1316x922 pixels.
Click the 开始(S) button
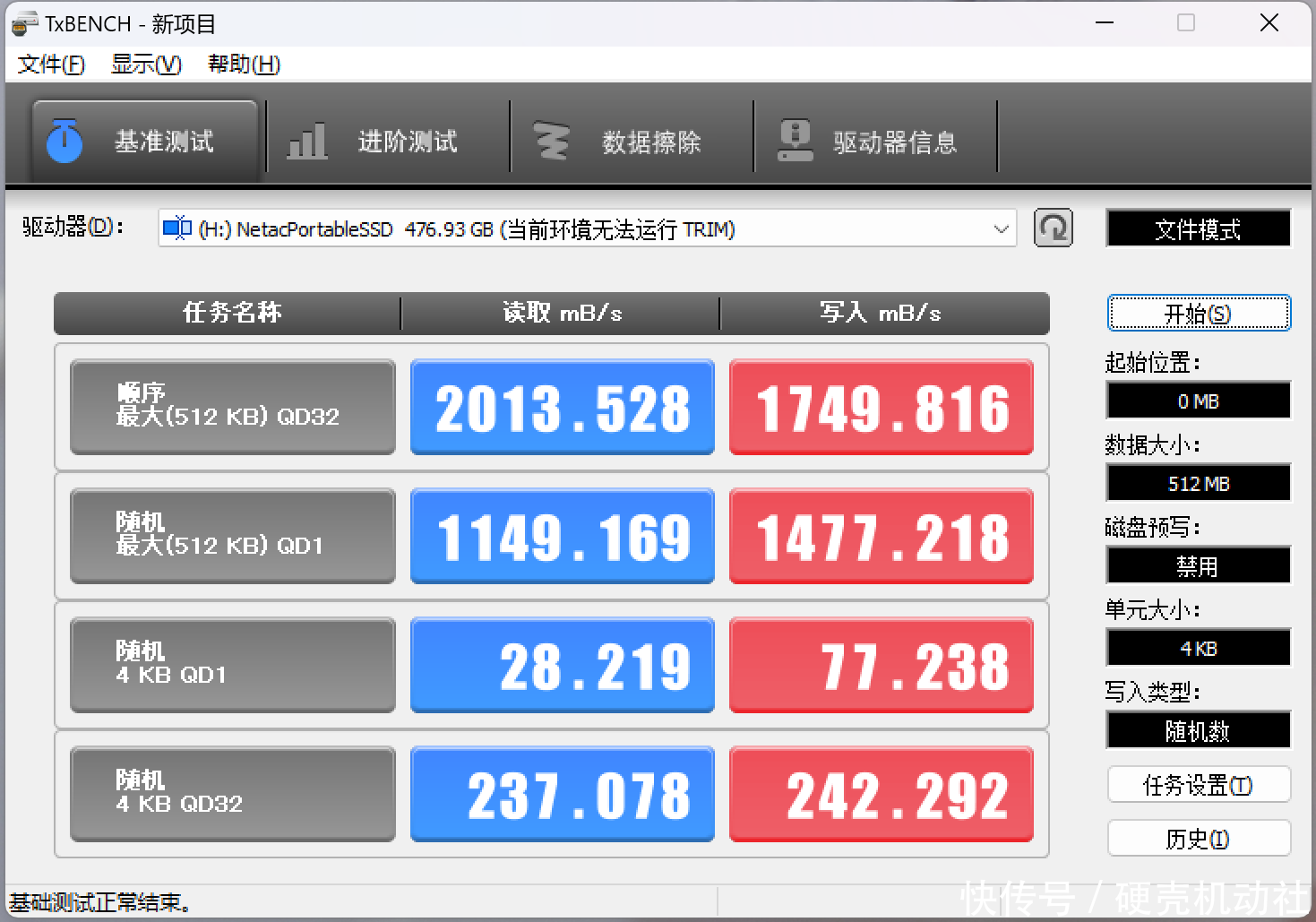1199,314
